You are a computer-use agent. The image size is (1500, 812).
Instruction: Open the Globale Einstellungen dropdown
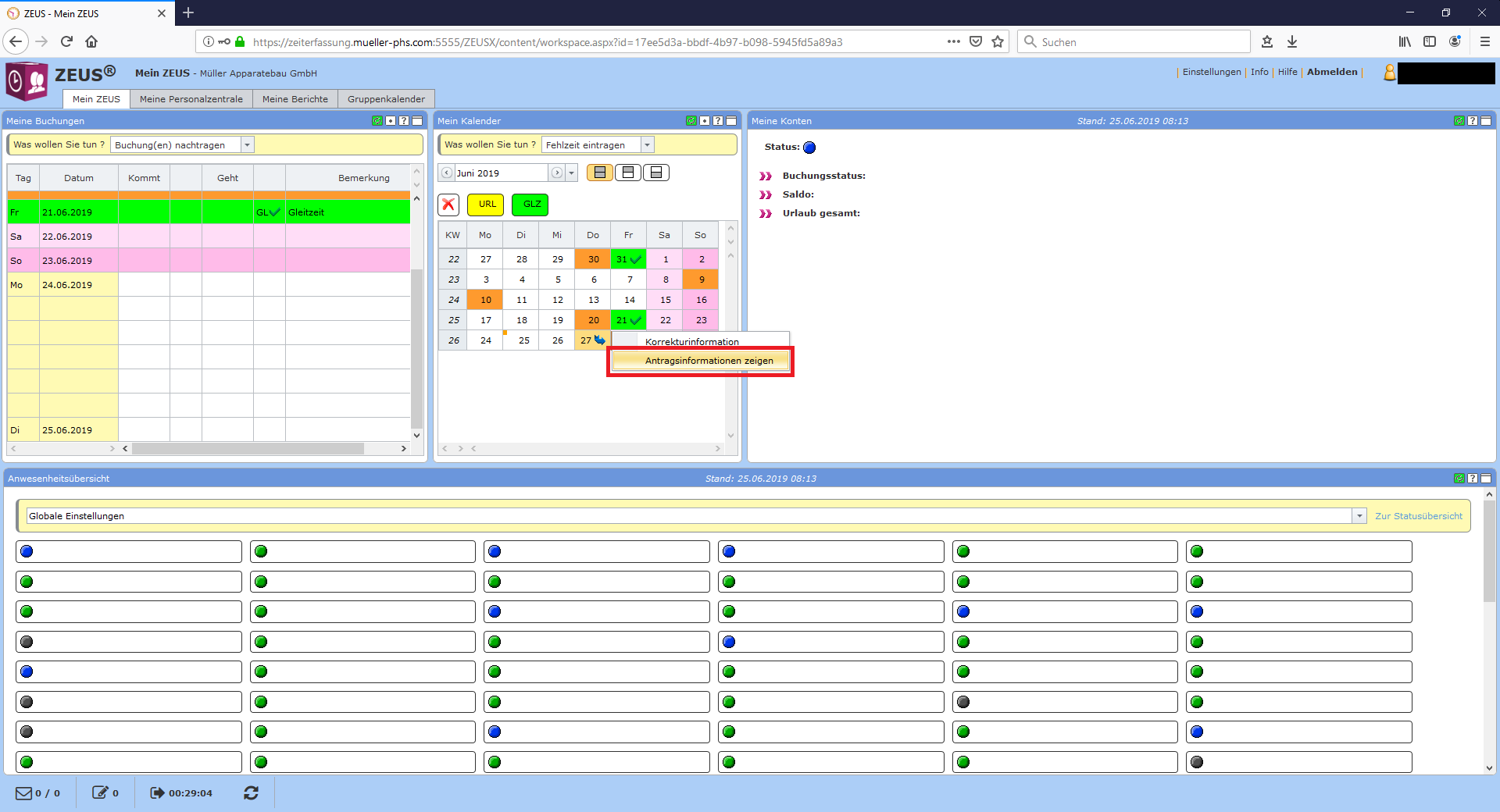click(x=1359, y=516)
